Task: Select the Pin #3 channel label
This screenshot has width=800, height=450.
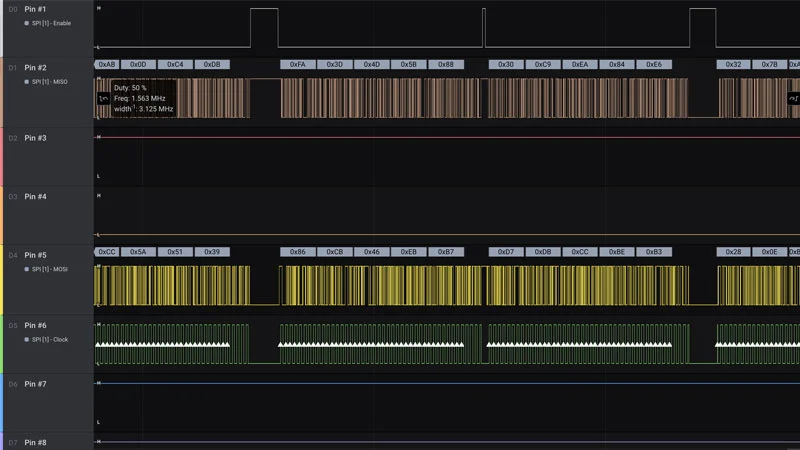Action: click(35, 138)
